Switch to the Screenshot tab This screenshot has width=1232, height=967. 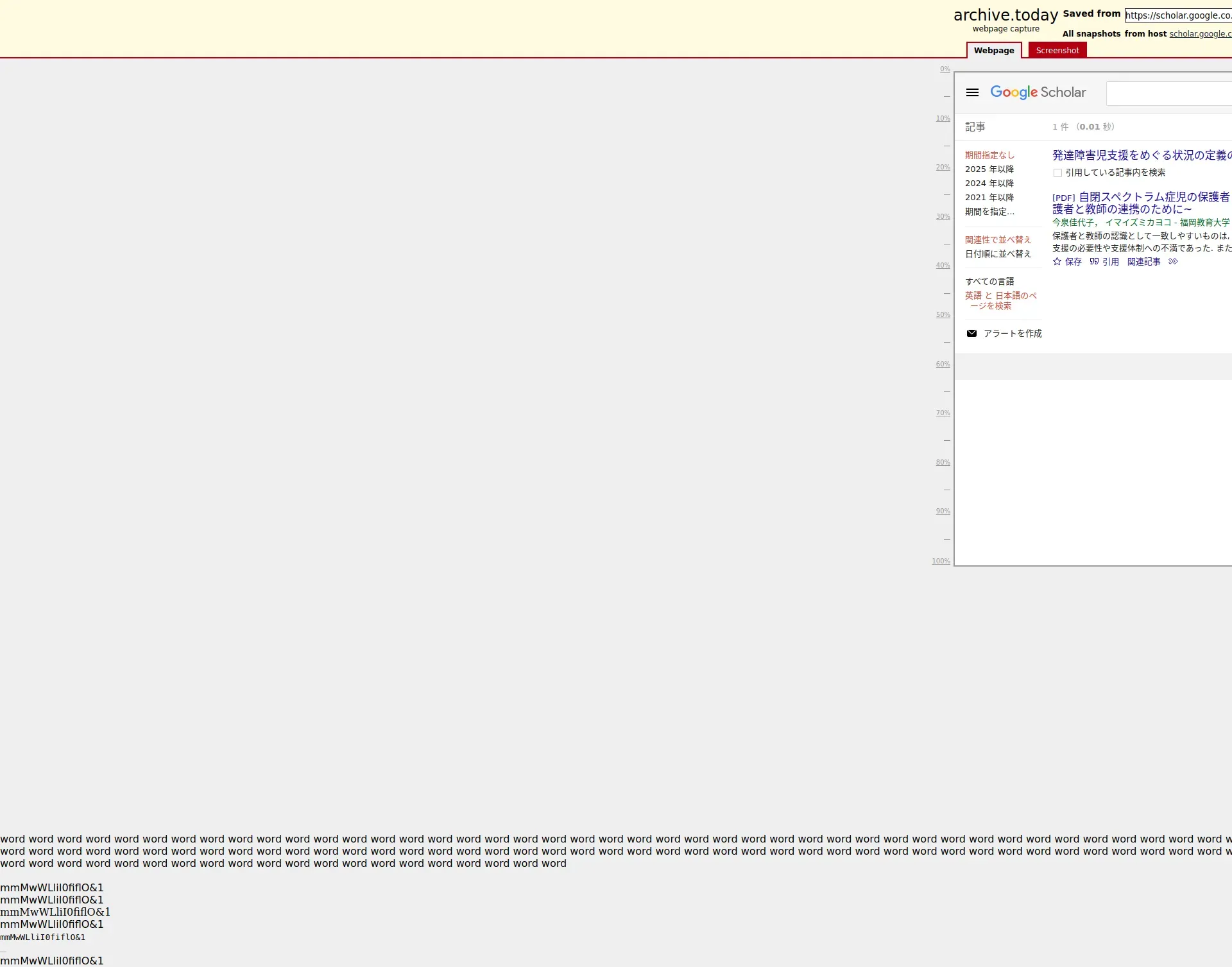pos(1057,51)
